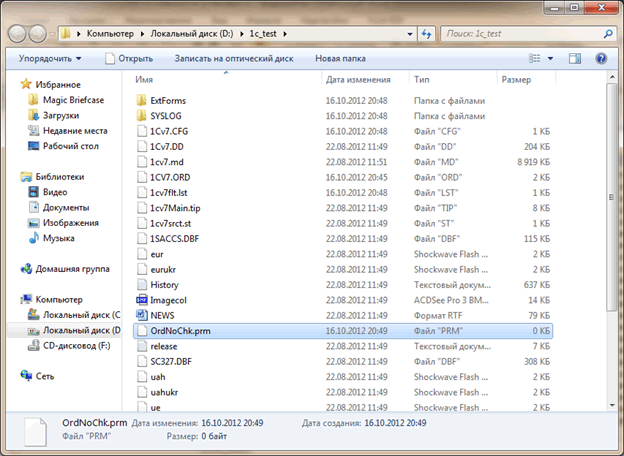Sort by the Размер column header
The image size is (624, 456).
[x=516, y=80]
